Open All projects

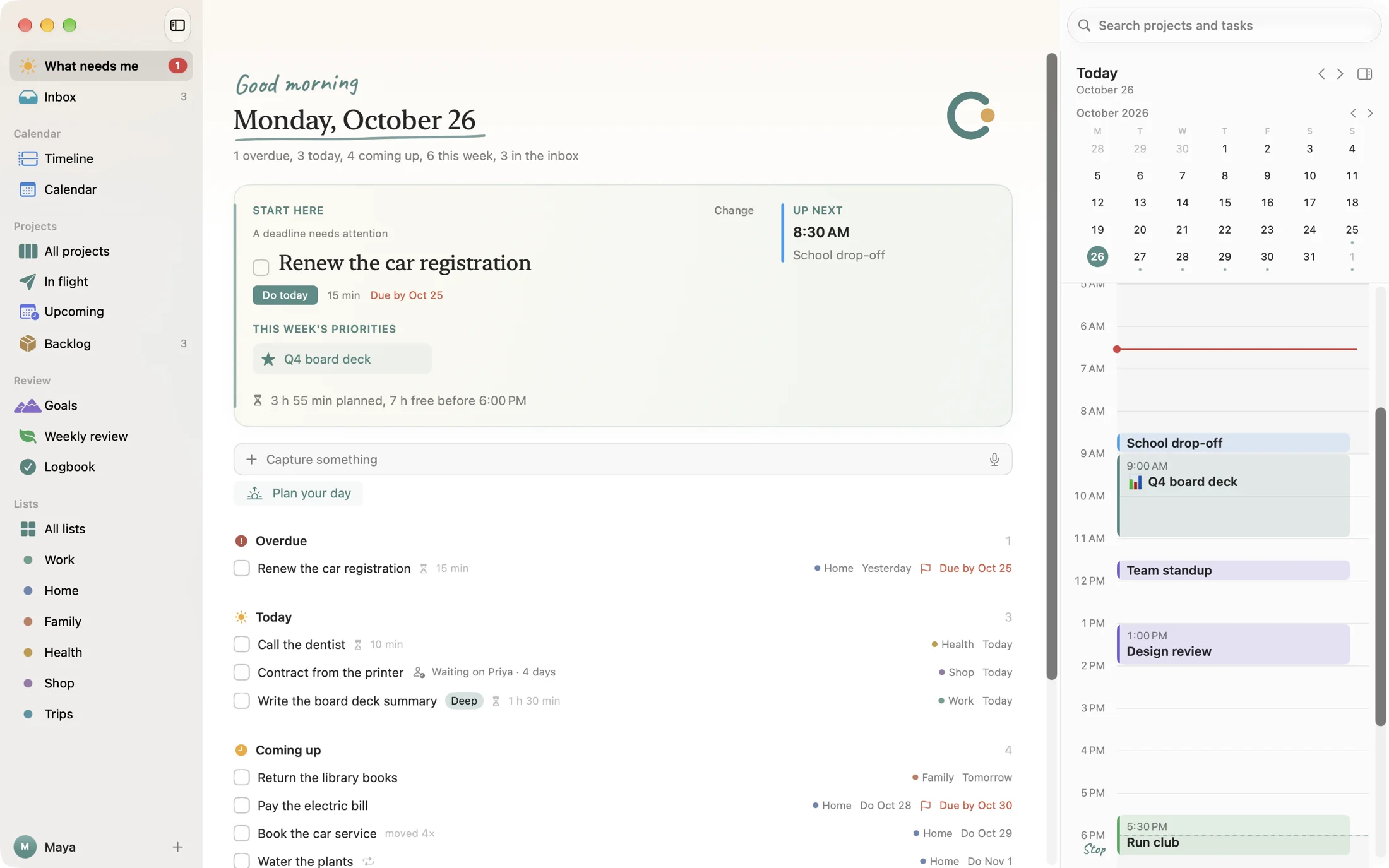pos(101,251)
